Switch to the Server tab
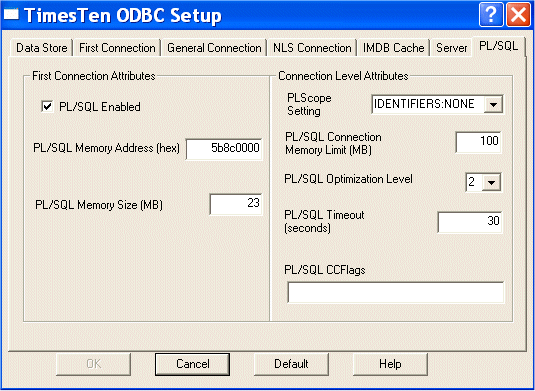The height and width of the screenshot is (391, 535). click(x=451, y=48)
